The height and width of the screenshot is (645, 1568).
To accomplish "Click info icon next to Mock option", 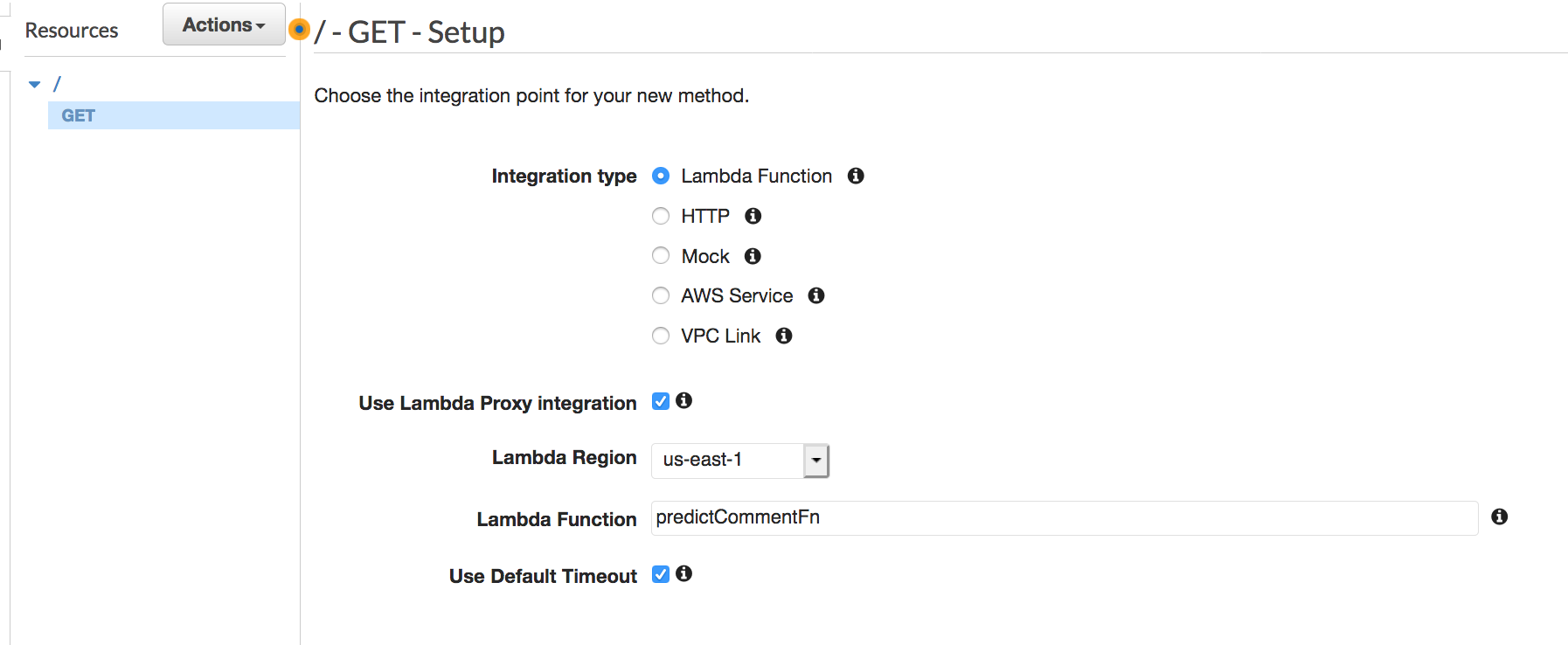I will coord(753,256).
